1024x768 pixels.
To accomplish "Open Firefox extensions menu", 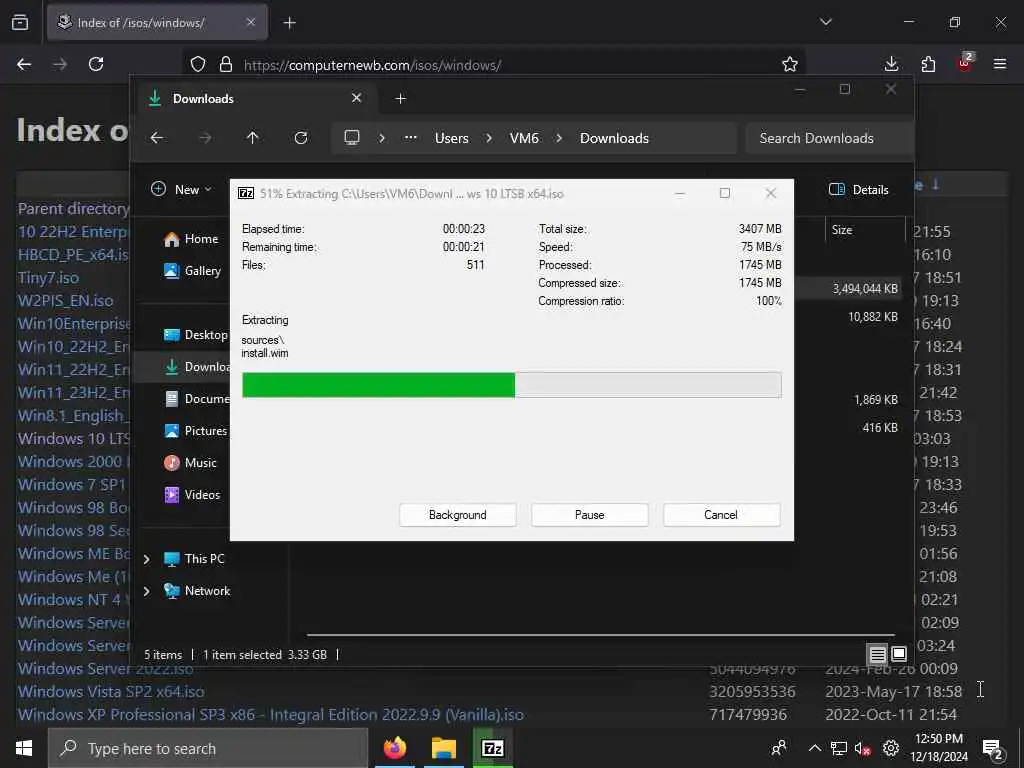I will [x=928, y=64].
